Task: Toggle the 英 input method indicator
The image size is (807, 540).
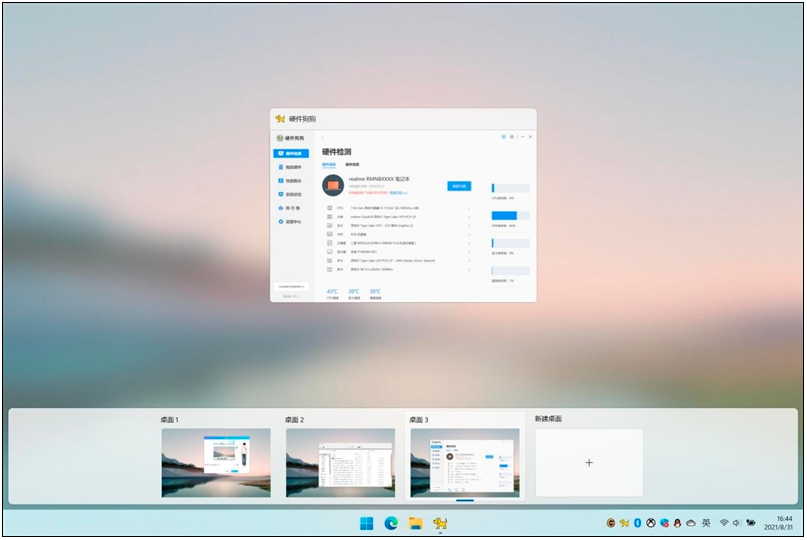Action: [x=706, y=523]
